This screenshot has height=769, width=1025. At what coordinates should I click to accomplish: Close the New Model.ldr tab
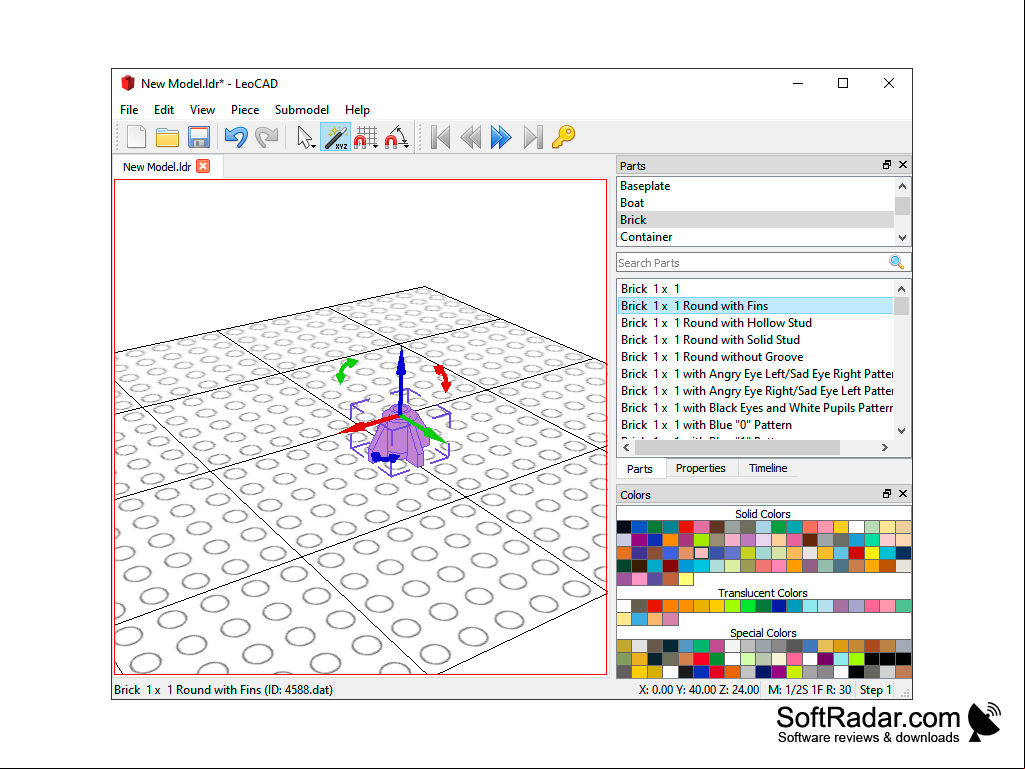[x=203, y=166]
